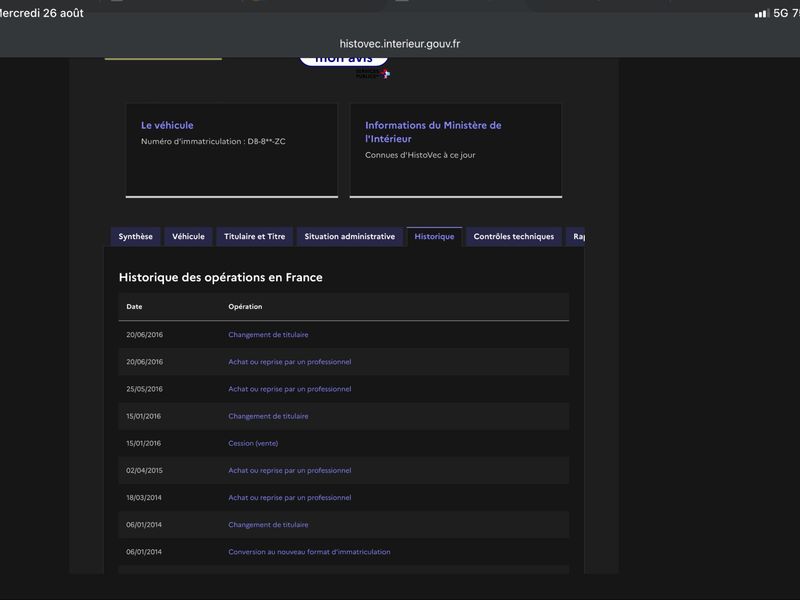Click the 'Date' column header
800x600 pixels.
(134, 307)
